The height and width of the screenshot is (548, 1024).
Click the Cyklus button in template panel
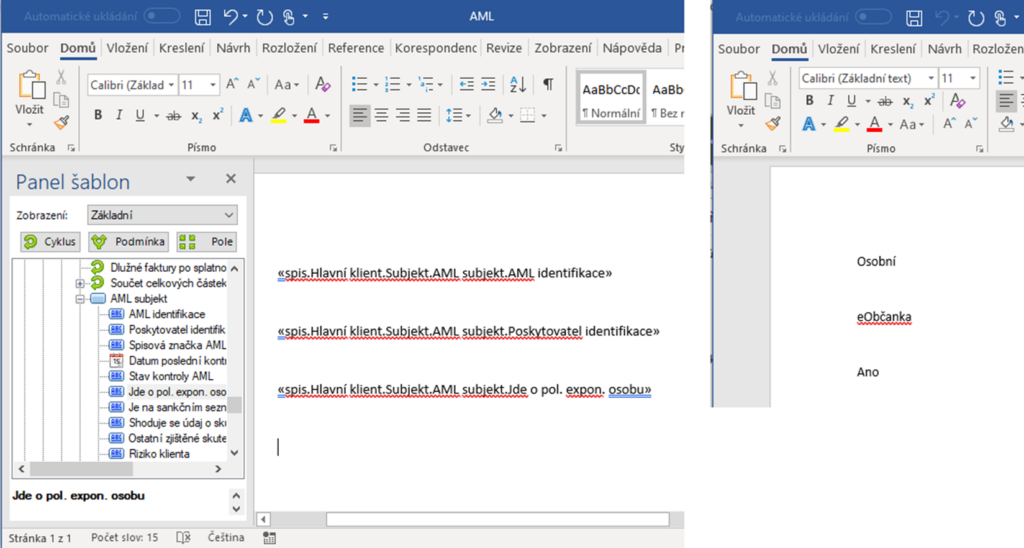[50, 242]
